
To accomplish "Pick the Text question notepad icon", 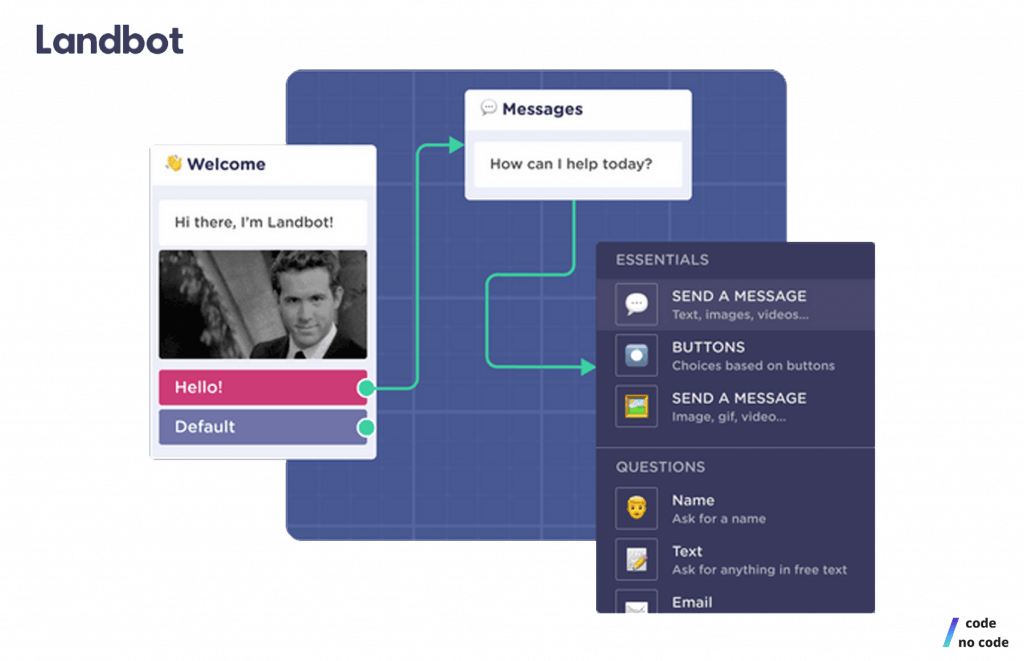I will coord(636,559).
